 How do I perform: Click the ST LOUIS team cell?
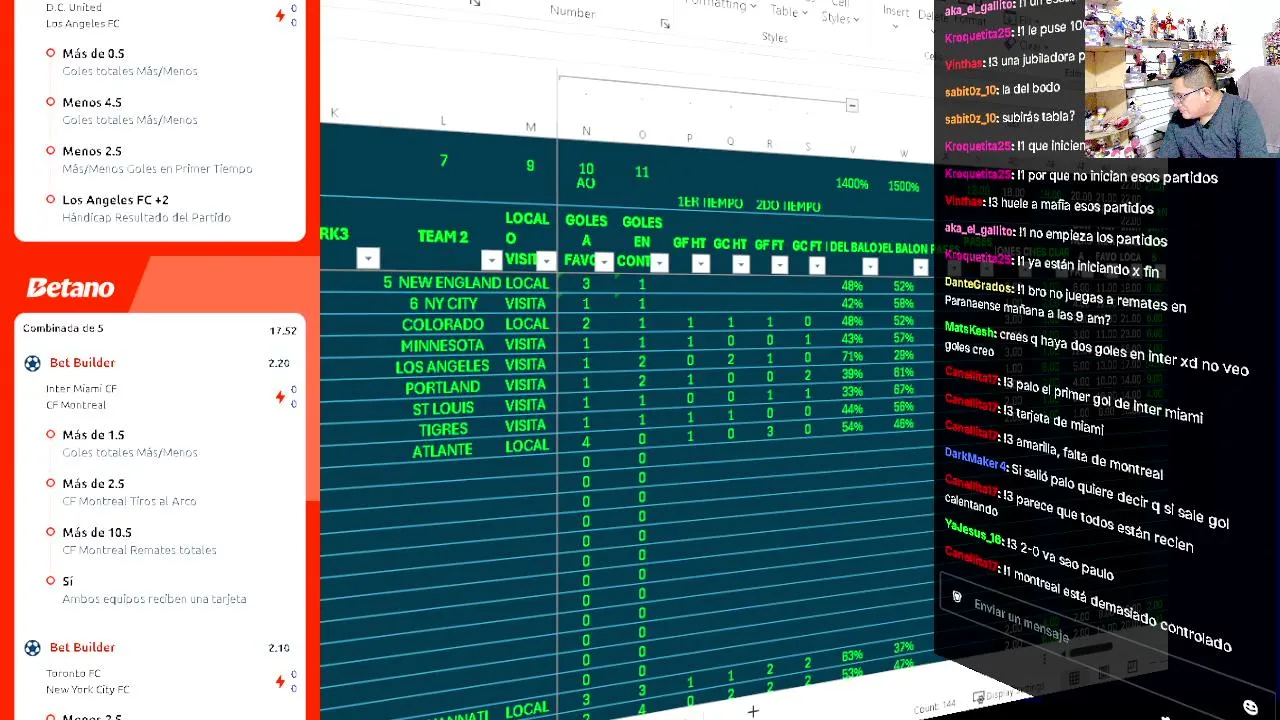tap(443, 409)
